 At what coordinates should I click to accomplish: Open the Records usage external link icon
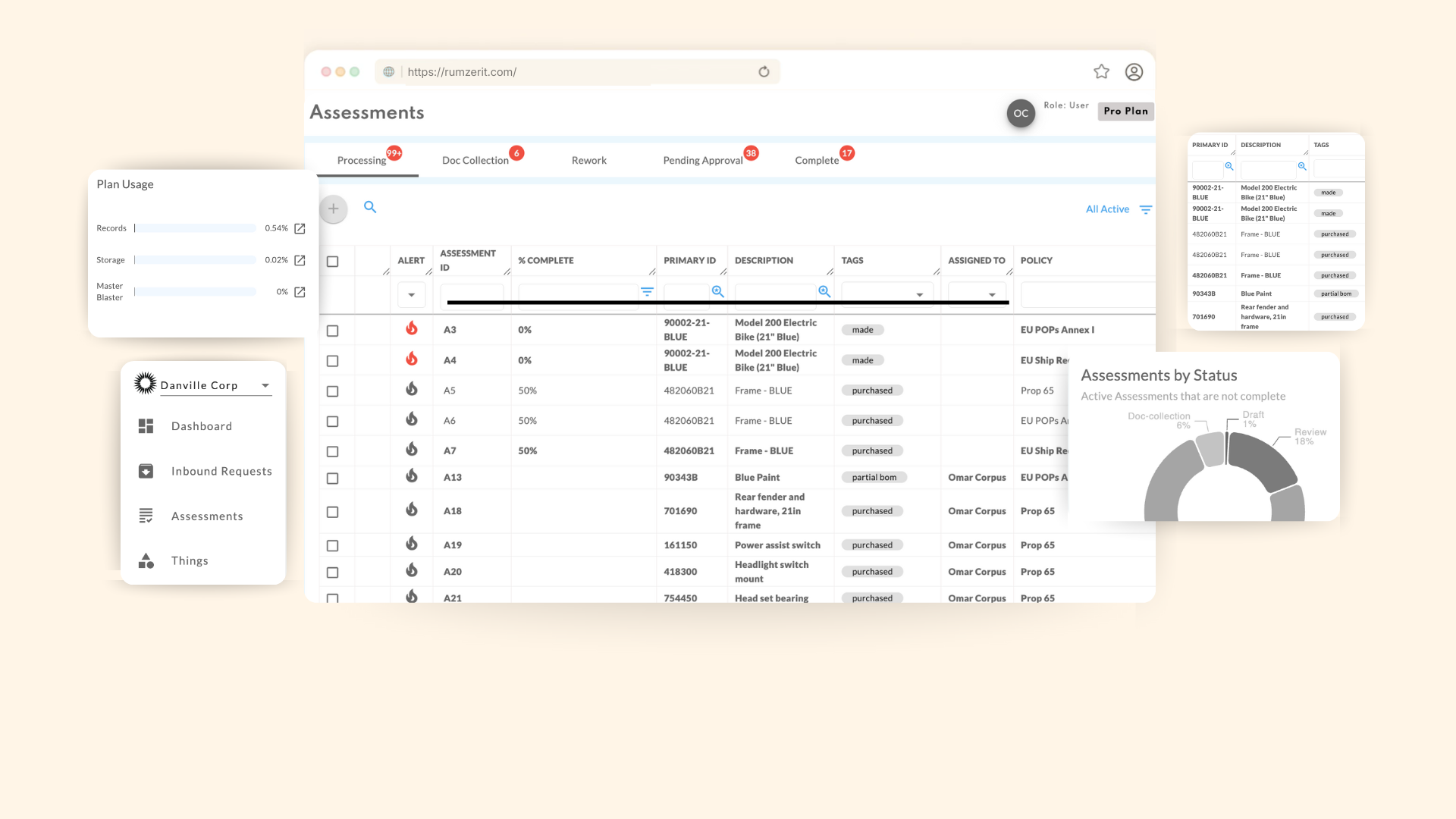(300, 228)
